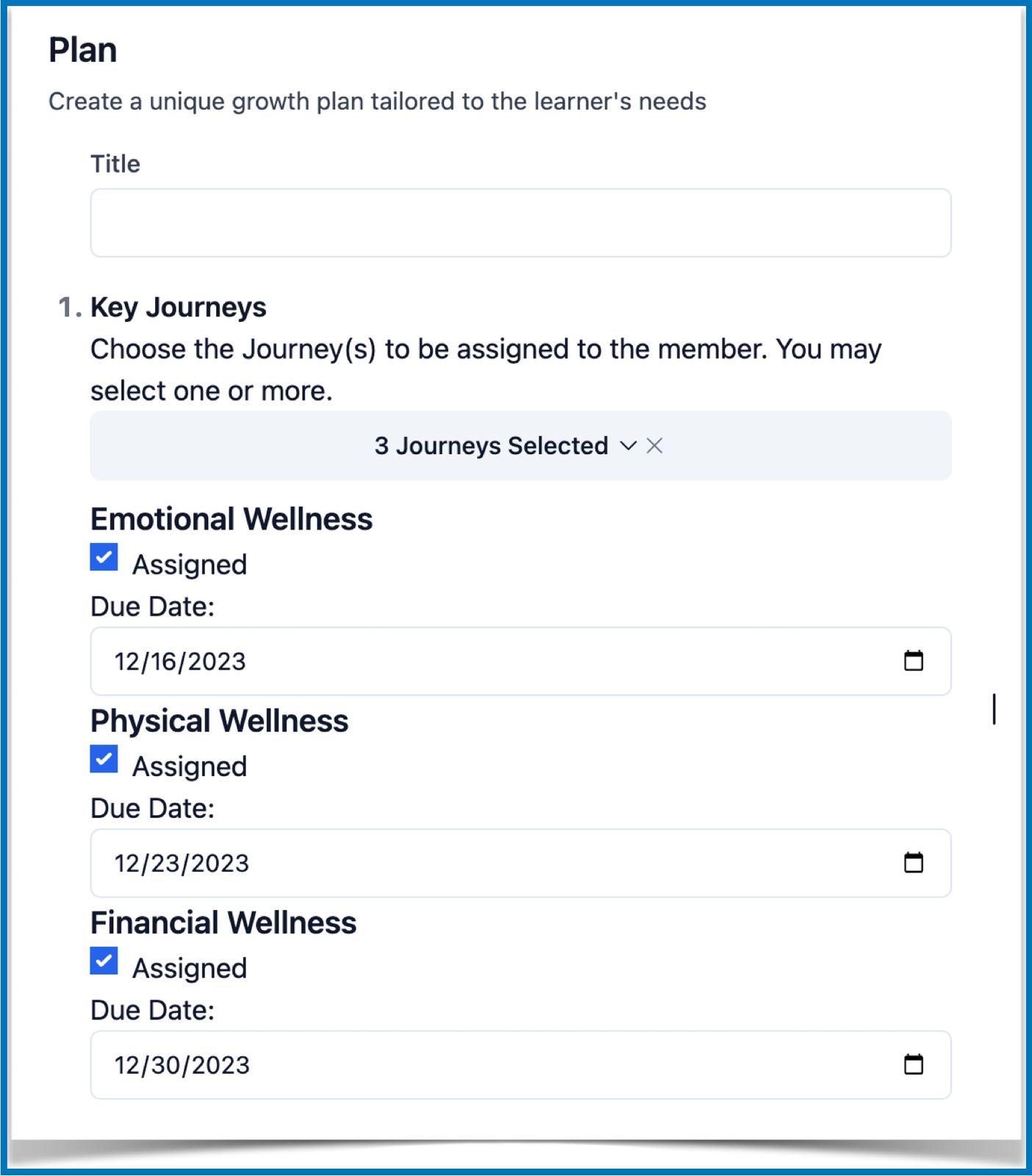This screenshot has height=1176, width=1032.
Task: Click the Title input field
Action: (520, 223)
